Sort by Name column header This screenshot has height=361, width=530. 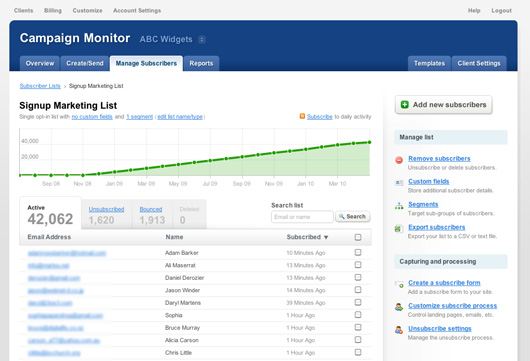(x=174, y=237)
